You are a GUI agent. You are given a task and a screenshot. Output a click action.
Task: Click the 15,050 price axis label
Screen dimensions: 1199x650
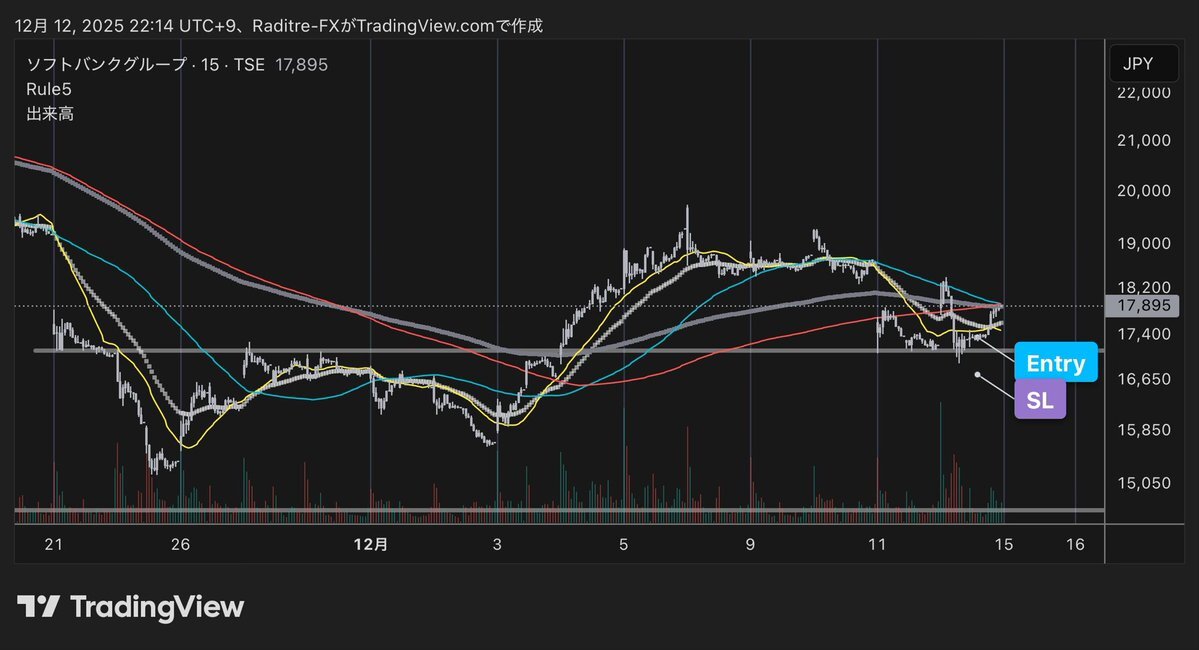coord(1142,483)
